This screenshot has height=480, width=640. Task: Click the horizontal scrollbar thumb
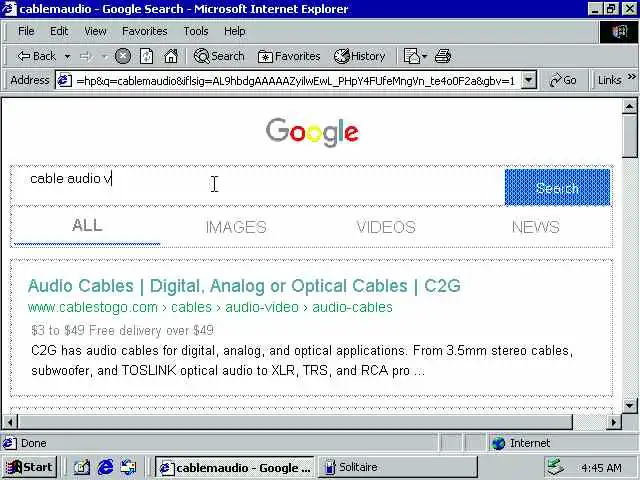pyautogui.click(x=296, y=422)
